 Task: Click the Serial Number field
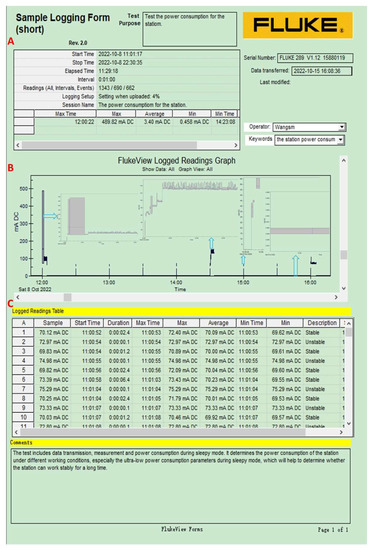pyautogui.click(x=315, y=58)
